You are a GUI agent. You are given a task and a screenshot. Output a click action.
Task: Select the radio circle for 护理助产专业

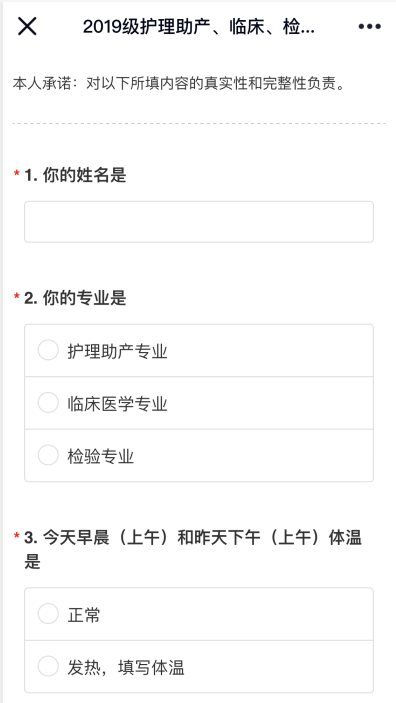(48, 350)
